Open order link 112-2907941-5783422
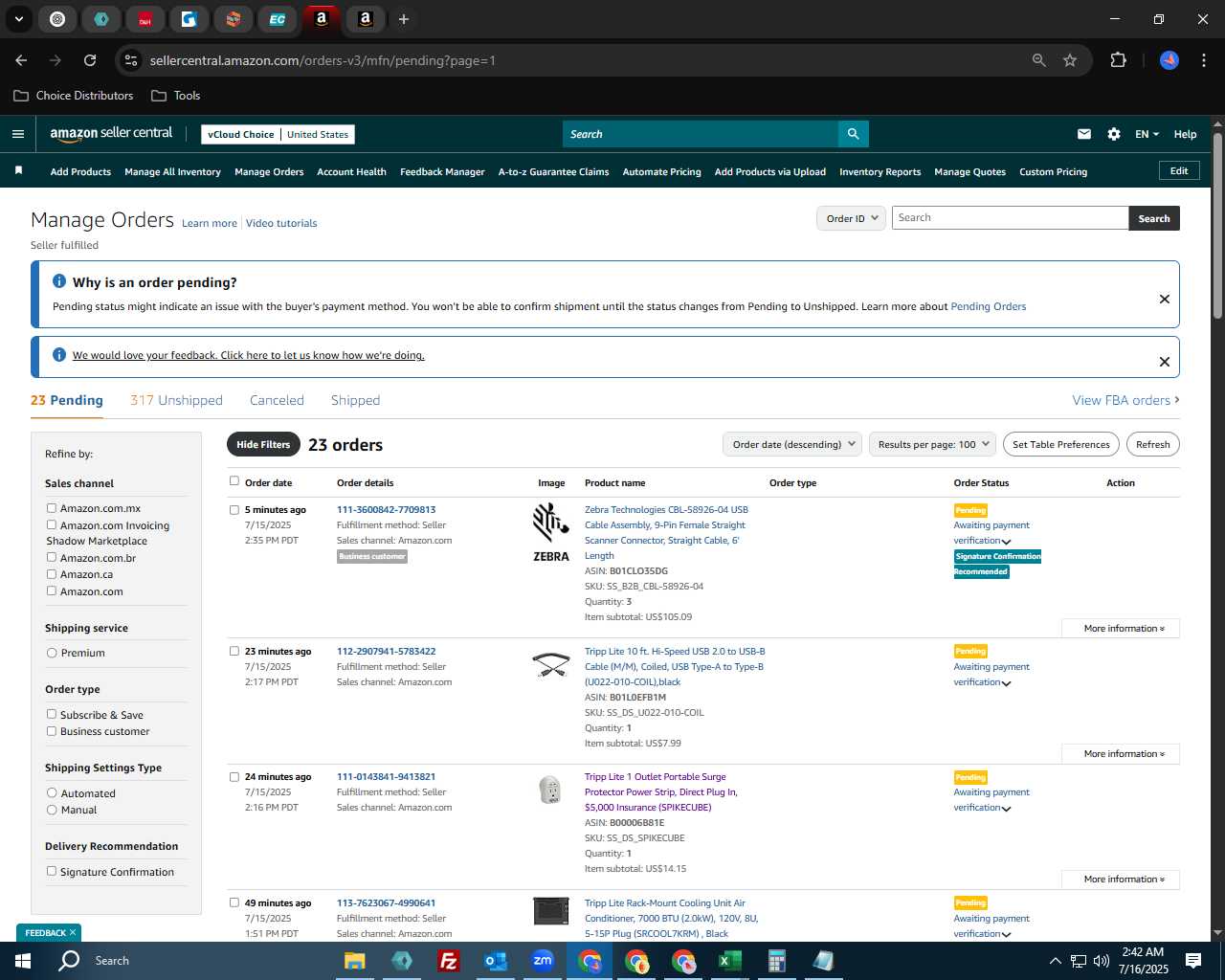 point(386,651)
